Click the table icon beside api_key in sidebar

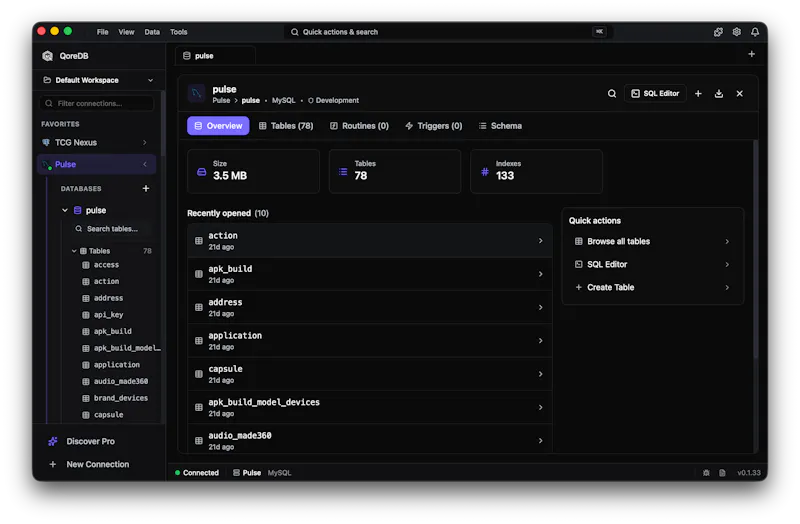[86, 315]
